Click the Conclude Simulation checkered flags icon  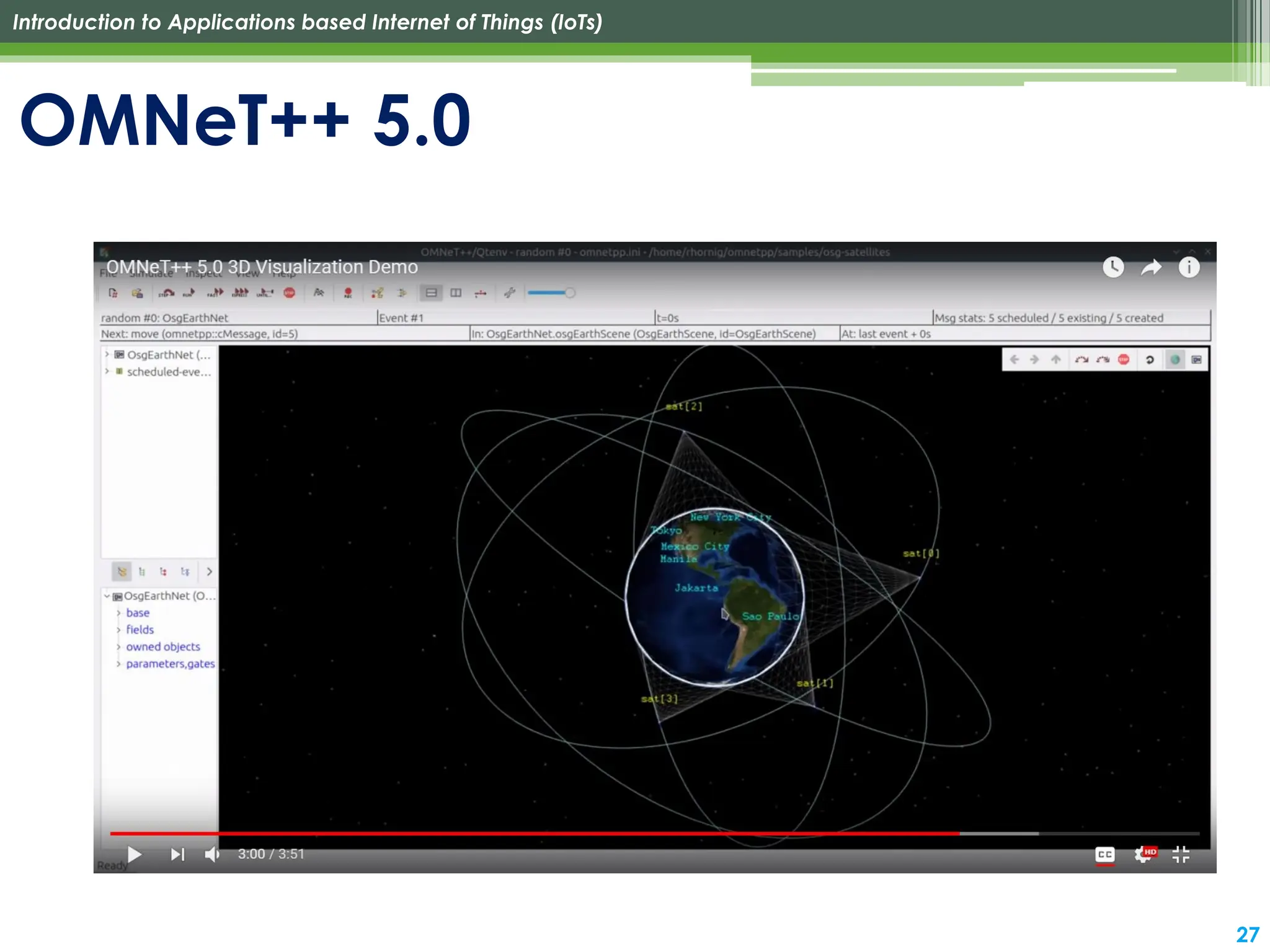(319, 293)
